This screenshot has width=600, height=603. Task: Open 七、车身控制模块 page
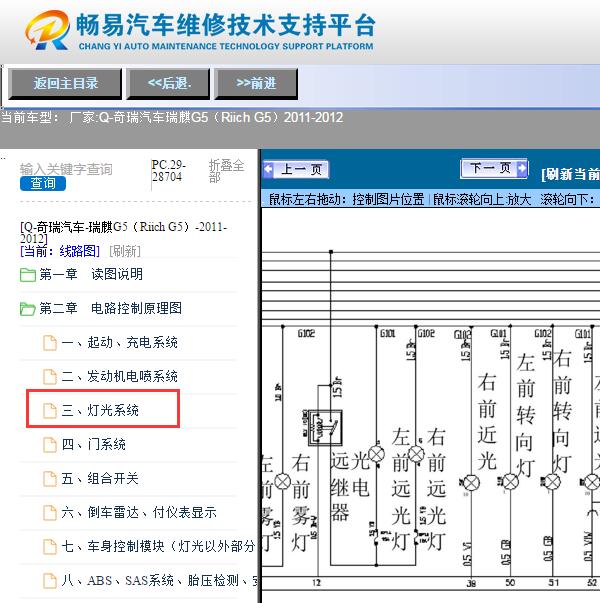coord(158,546)
